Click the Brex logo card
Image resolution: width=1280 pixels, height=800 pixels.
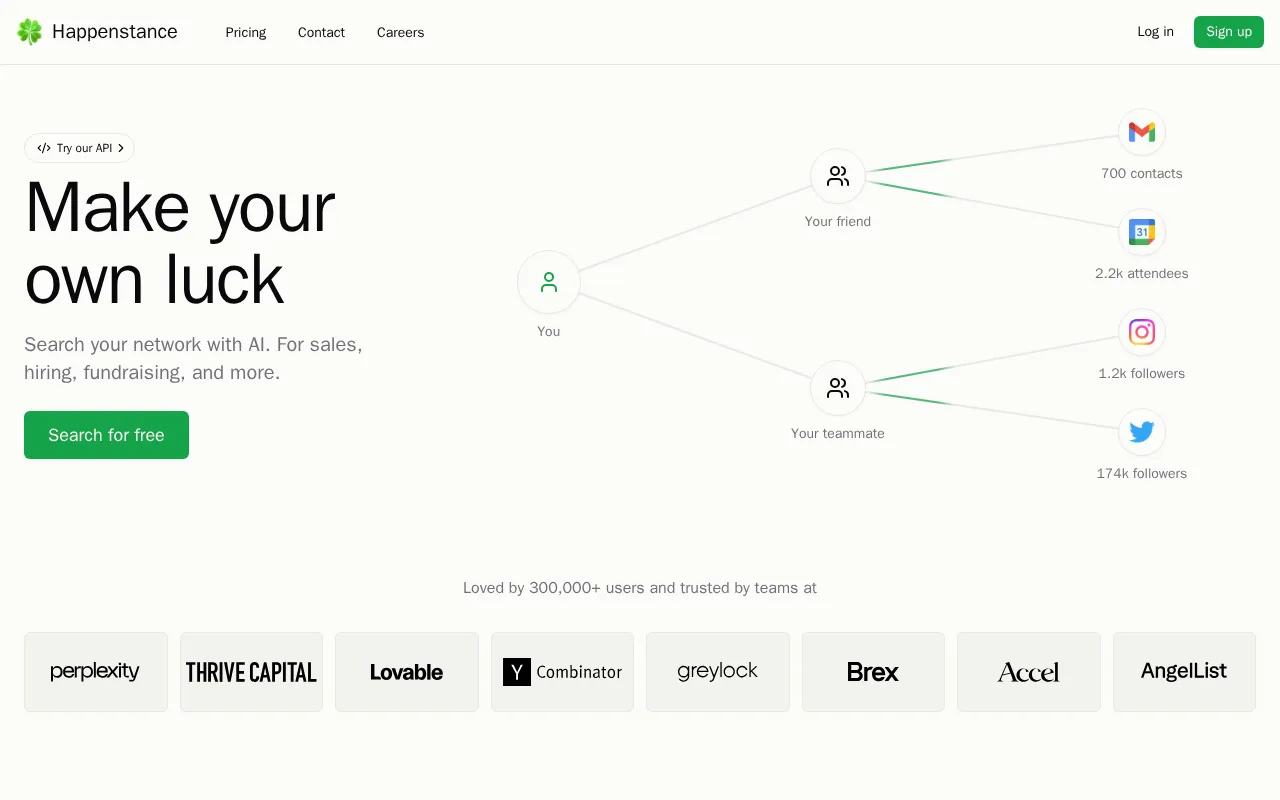pos(873,672)
